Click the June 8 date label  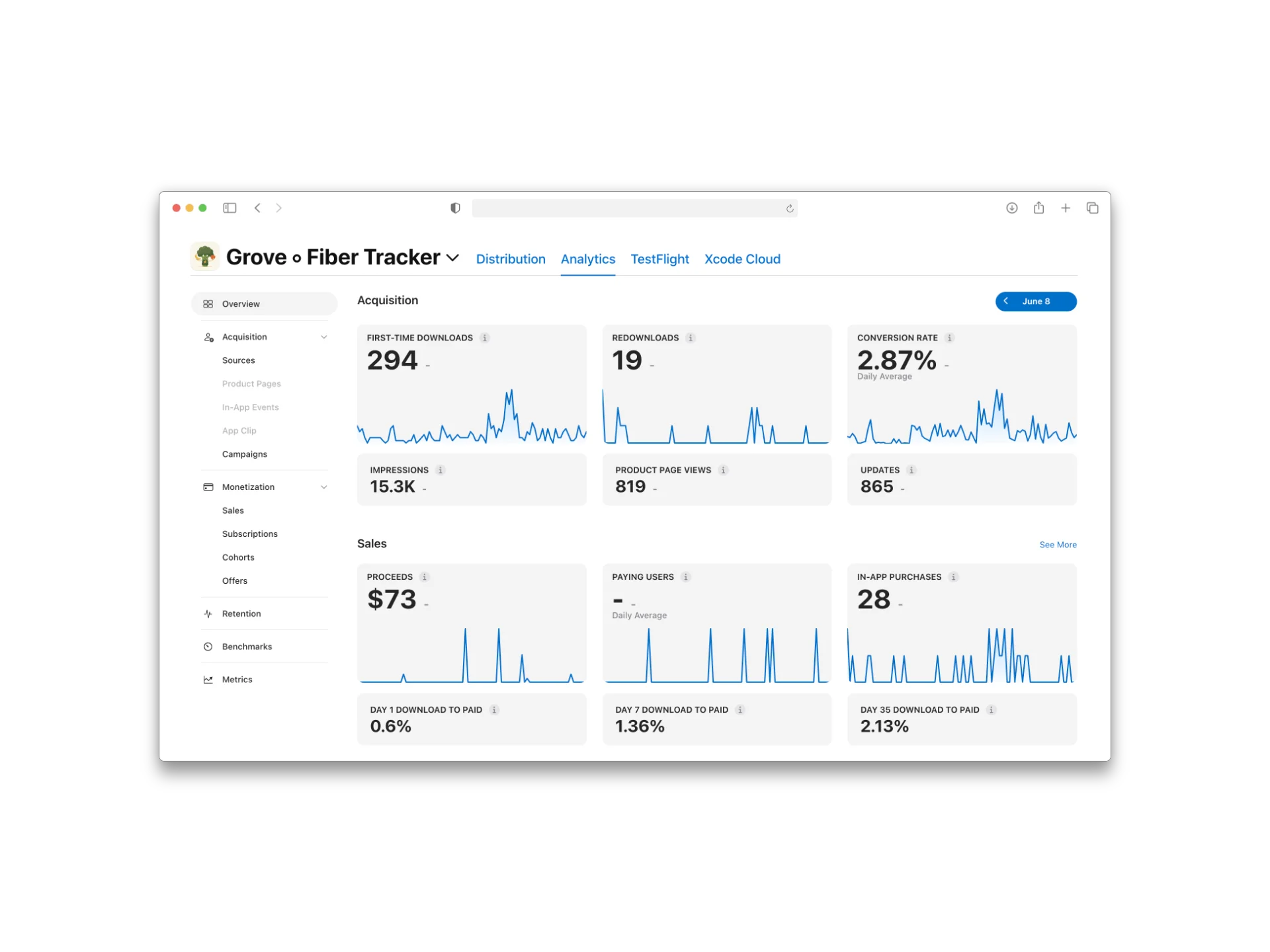(1036, 301)
